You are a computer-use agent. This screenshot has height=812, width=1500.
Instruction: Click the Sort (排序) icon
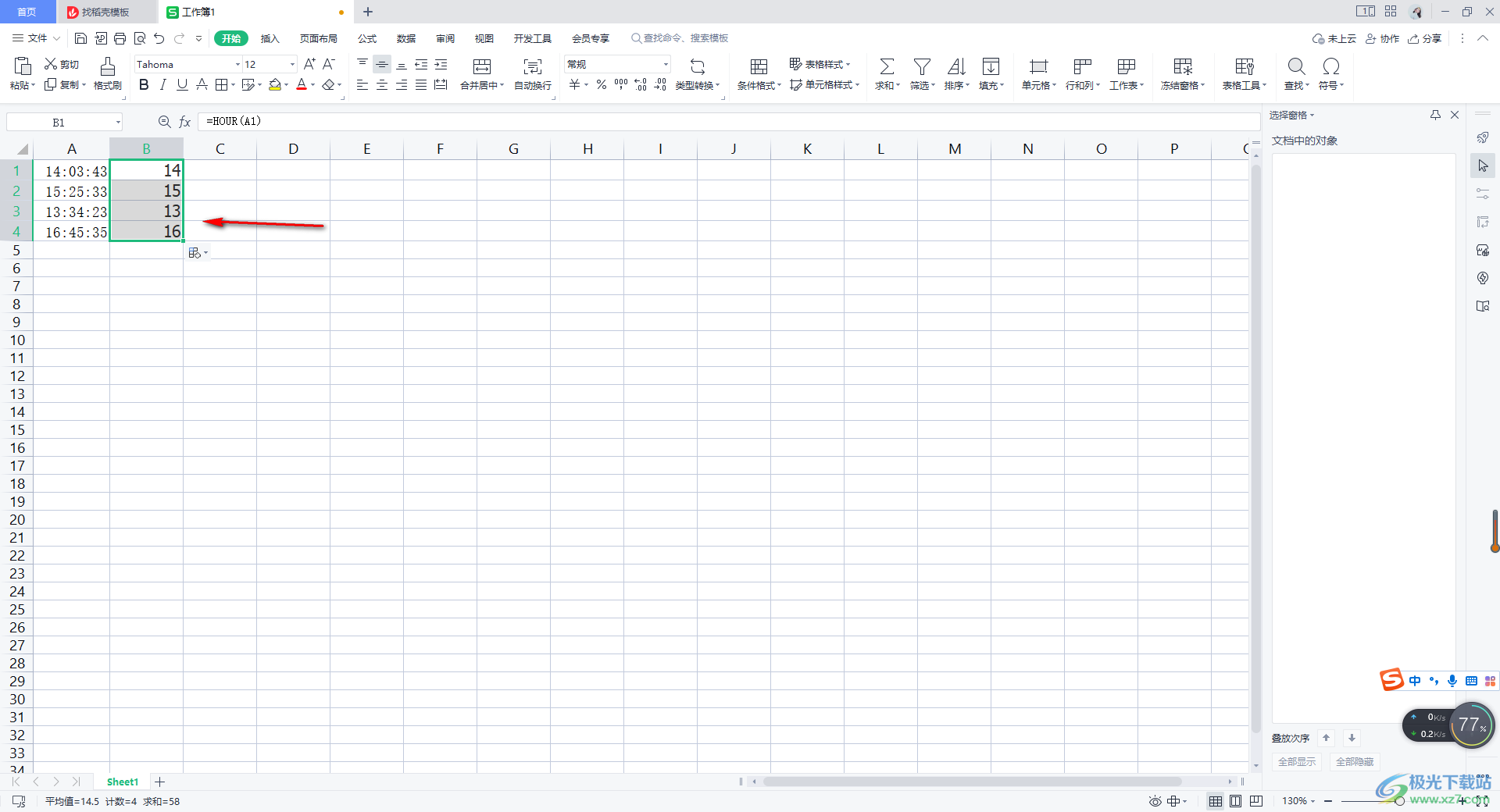[956, 66]
